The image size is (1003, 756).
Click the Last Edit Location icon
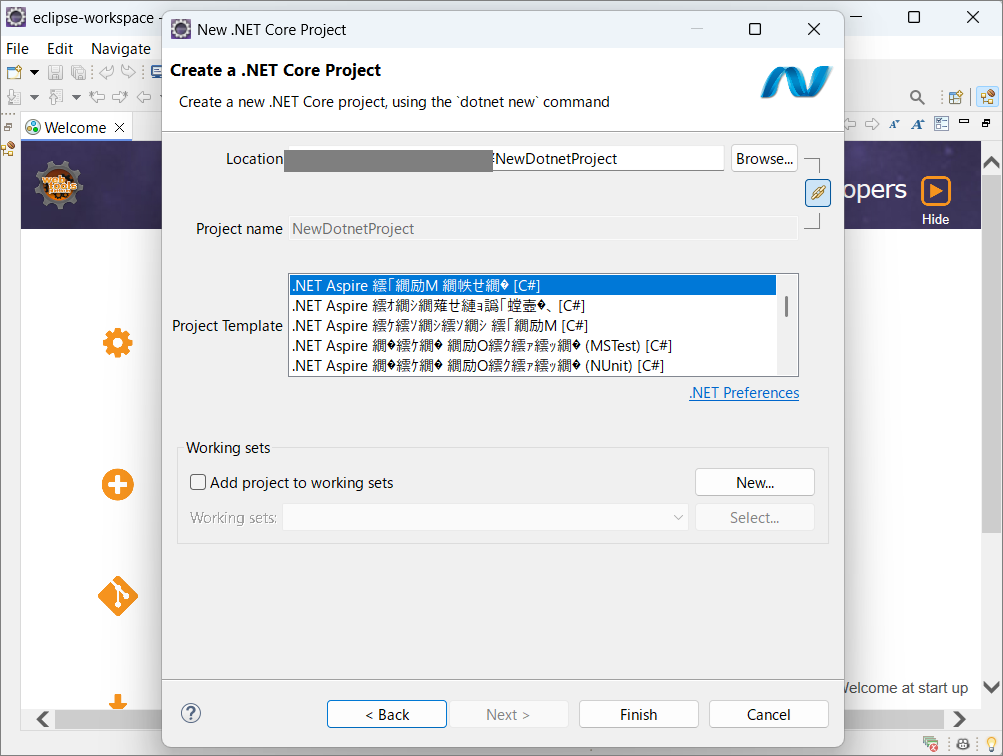tap(97, 97)
